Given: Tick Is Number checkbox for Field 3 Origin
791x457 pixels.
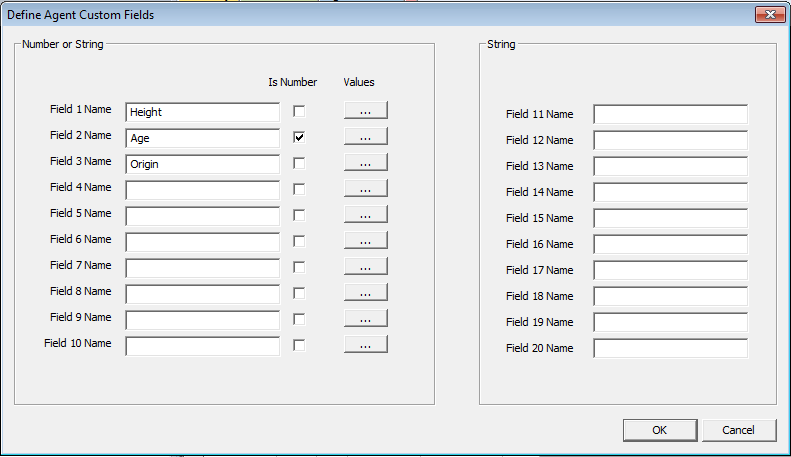Looking at the screenshot, I should tap(299, 163).
